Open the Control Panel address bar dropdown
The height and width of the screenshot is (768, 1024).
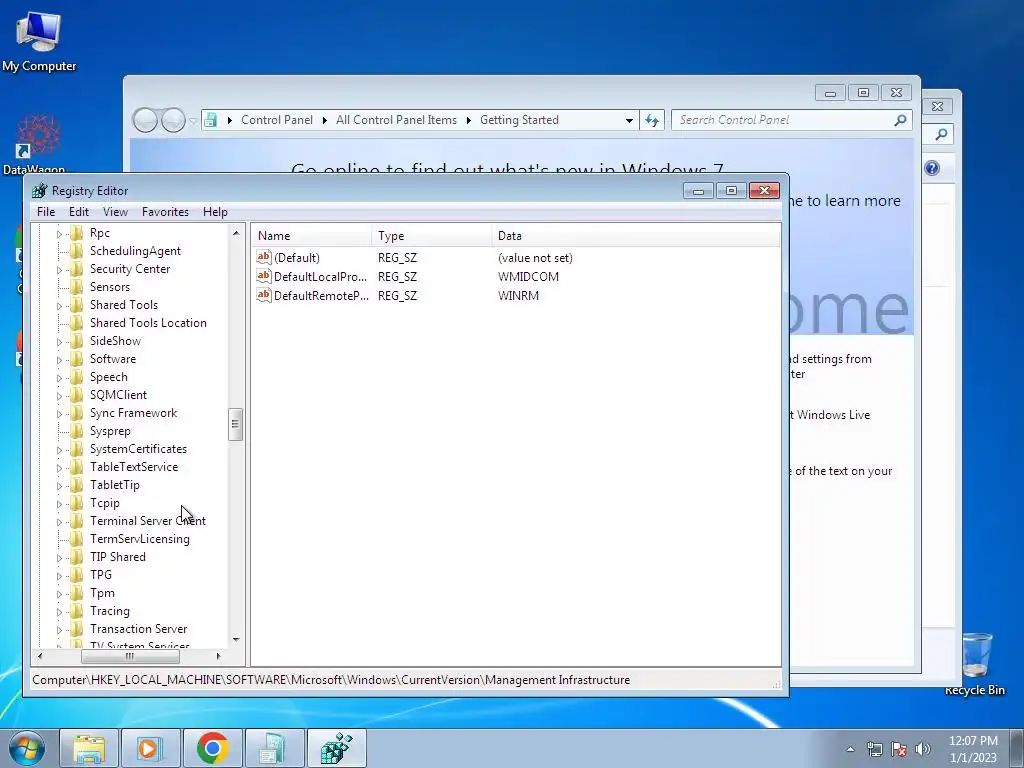click(x=629, y=120)
